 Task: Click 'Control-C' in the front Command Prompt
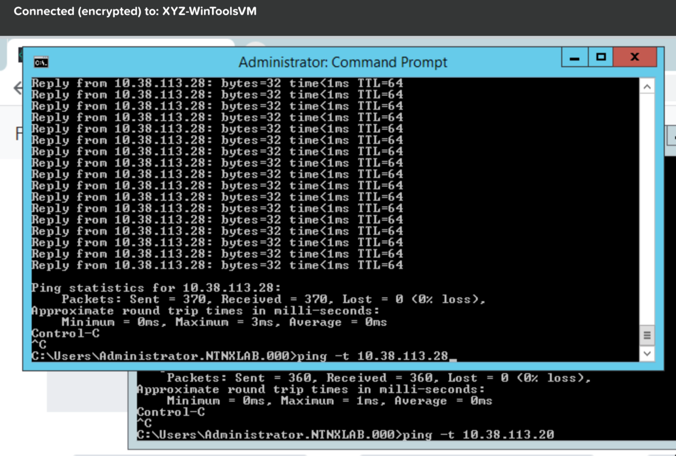(66, 334)
